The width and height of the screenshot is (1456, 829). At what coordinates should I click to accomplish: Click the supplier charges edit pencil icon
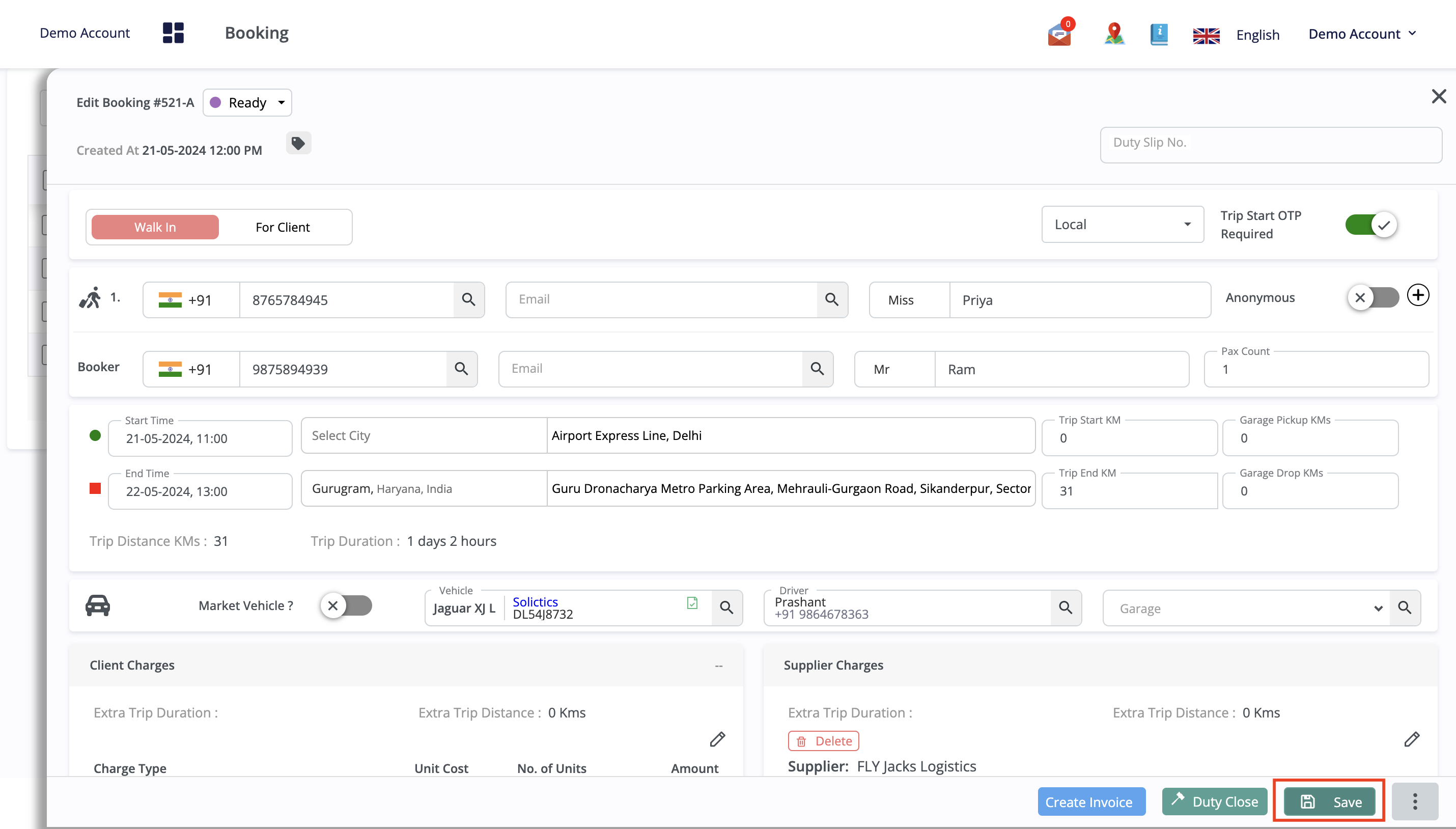pyautogui.click(x=1412, y=739)
